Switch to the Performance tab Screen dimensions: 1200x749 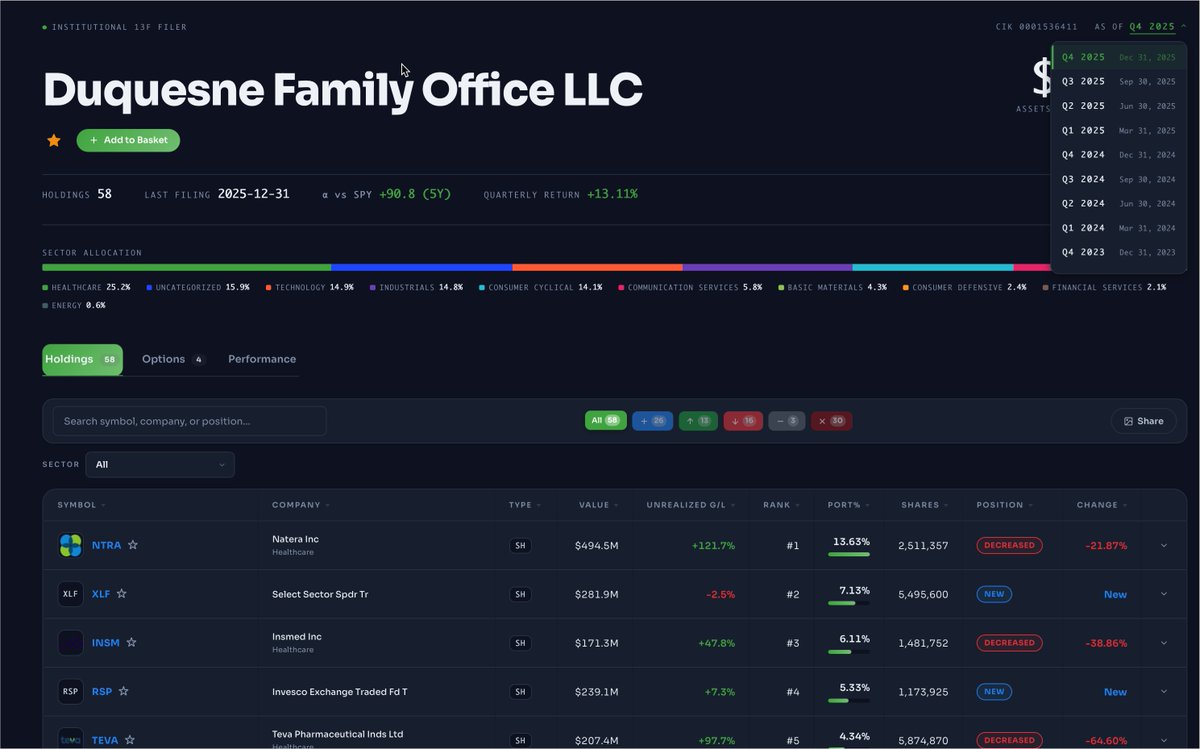[x=262, y=359]
